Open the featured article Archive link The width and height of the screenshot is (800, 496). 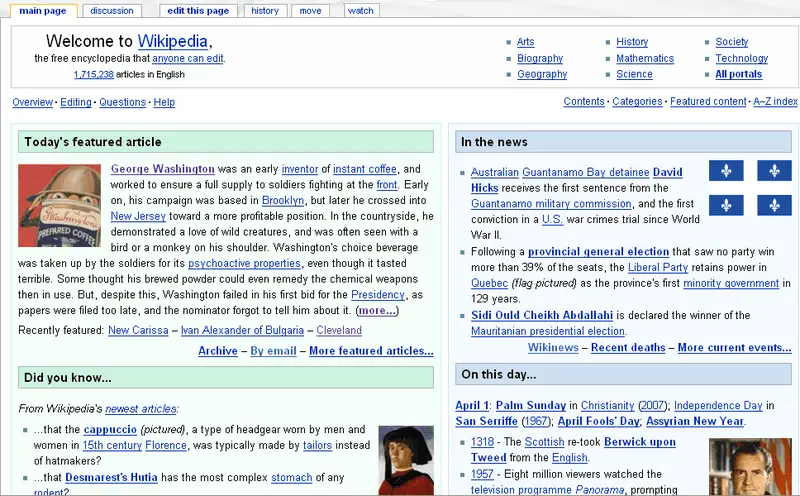coord(218,351)
